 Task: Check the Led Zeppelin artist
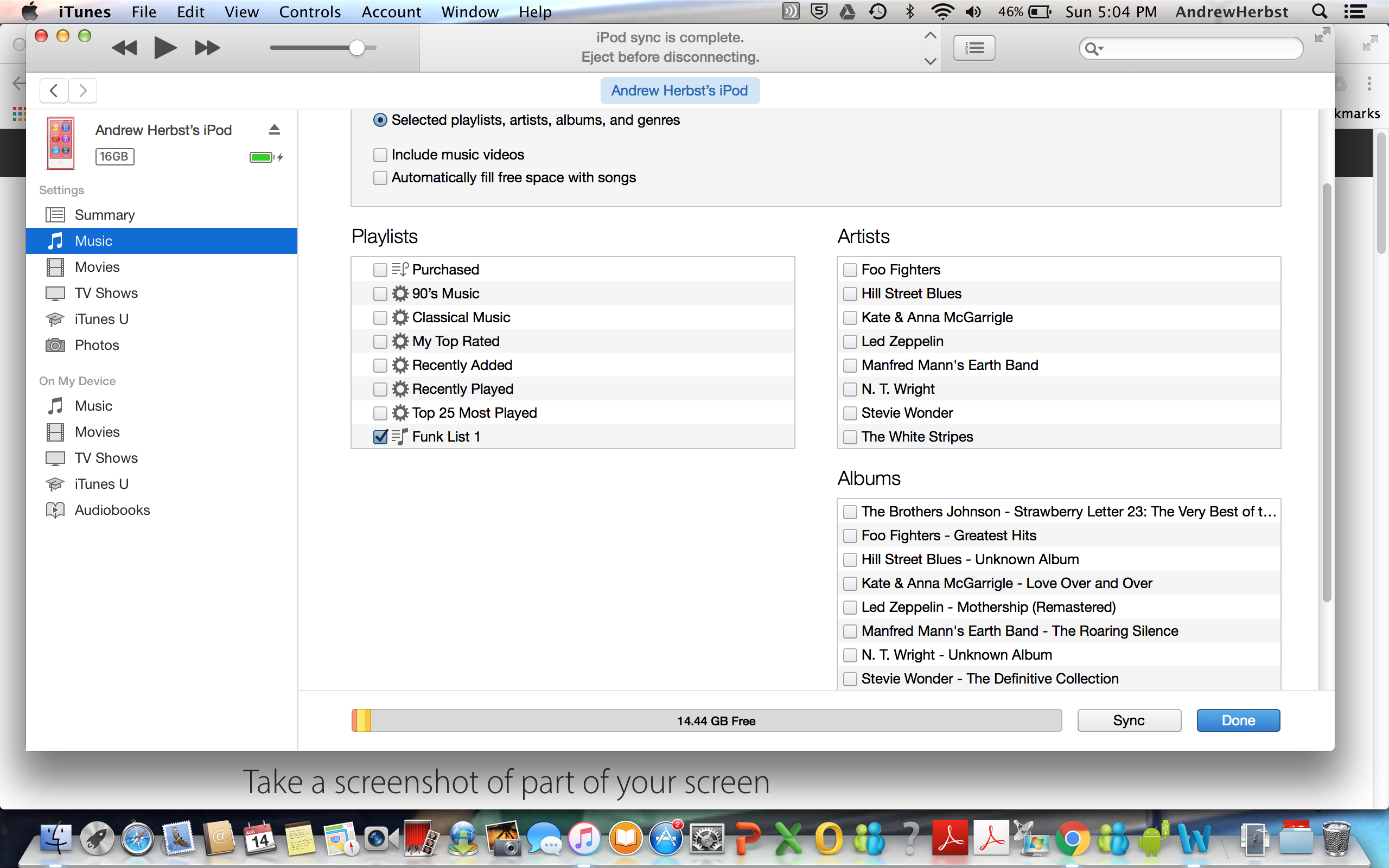point(850,342)
